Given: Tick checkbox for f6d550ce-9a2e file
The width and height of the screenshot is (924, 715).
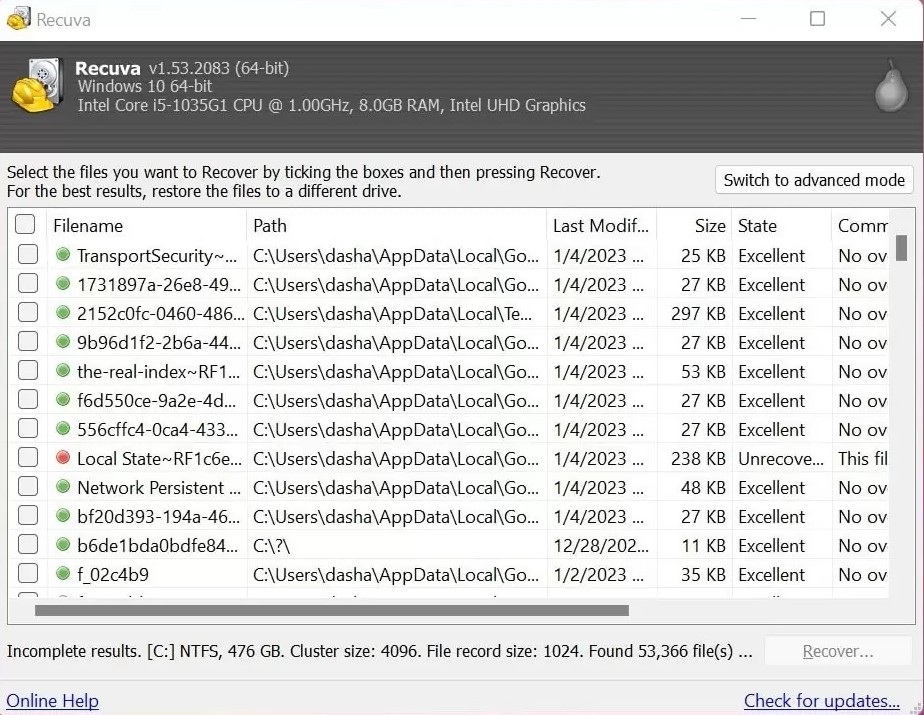Looking at the screenshot, I should (x=28, y=400).
